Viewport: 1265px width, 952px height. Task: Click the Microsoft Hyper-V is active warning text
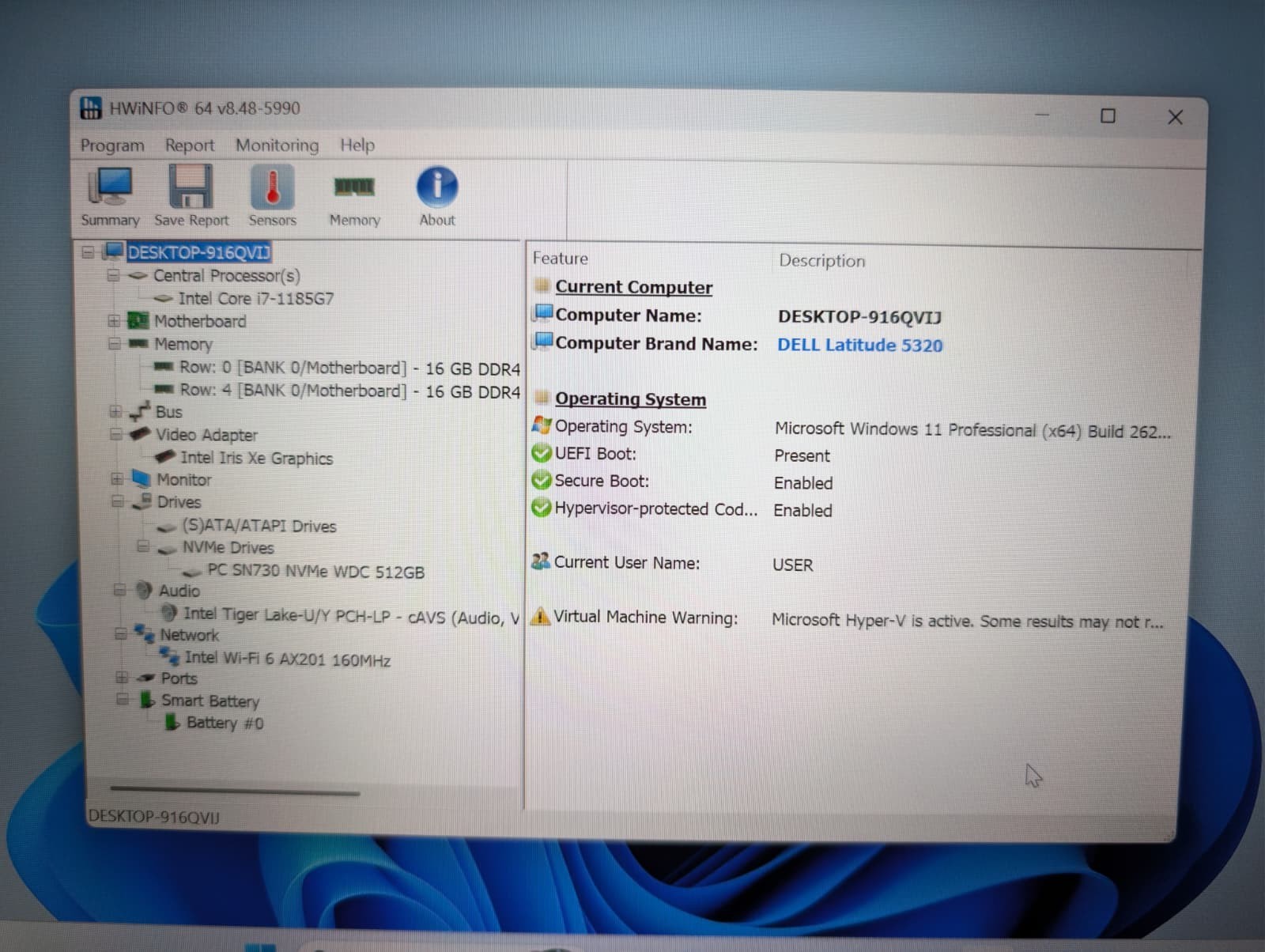[968, 621]
